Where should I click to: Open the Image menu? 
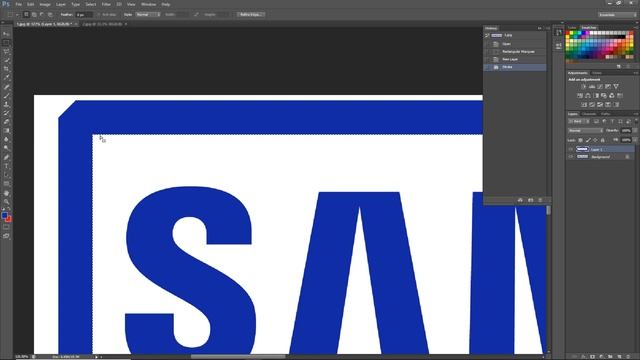pyautogui.click(x=45, y=4)
